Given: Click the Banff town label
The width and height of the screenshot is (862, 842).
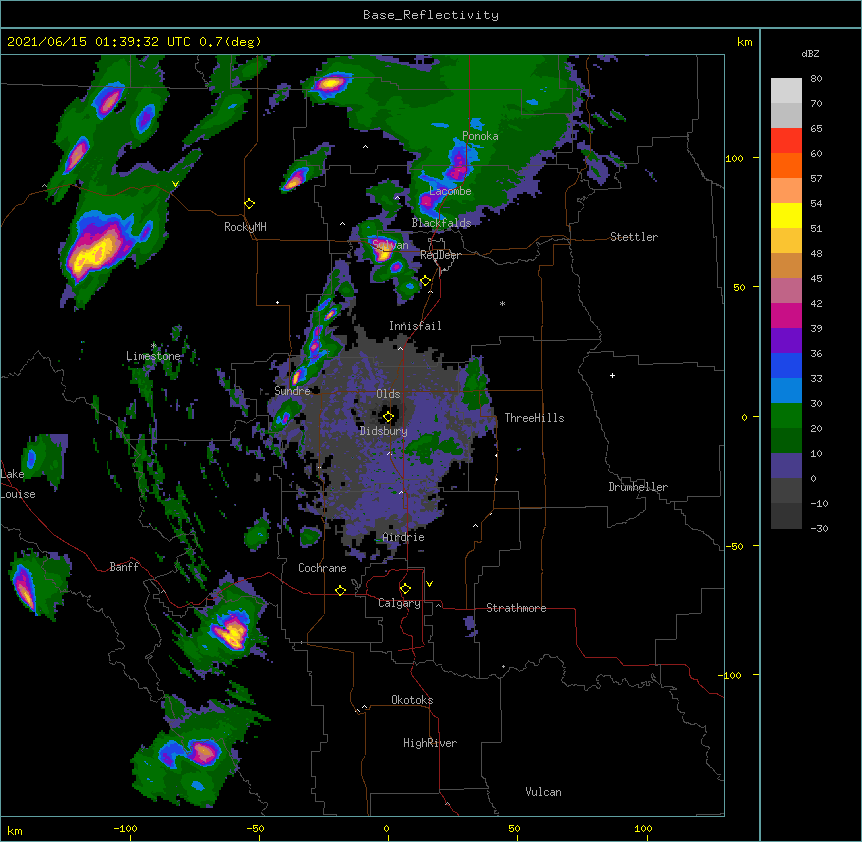Looking at the screenshot, I should (124, 567).
